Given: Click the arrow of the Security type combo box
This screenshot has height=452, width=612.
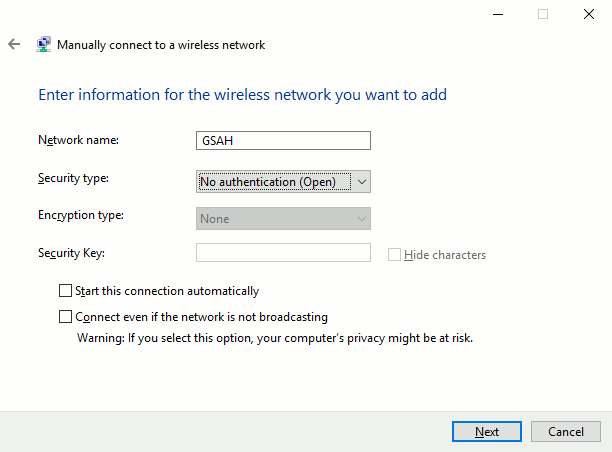Looking at the screenshot, I should [x=362, y=181].
